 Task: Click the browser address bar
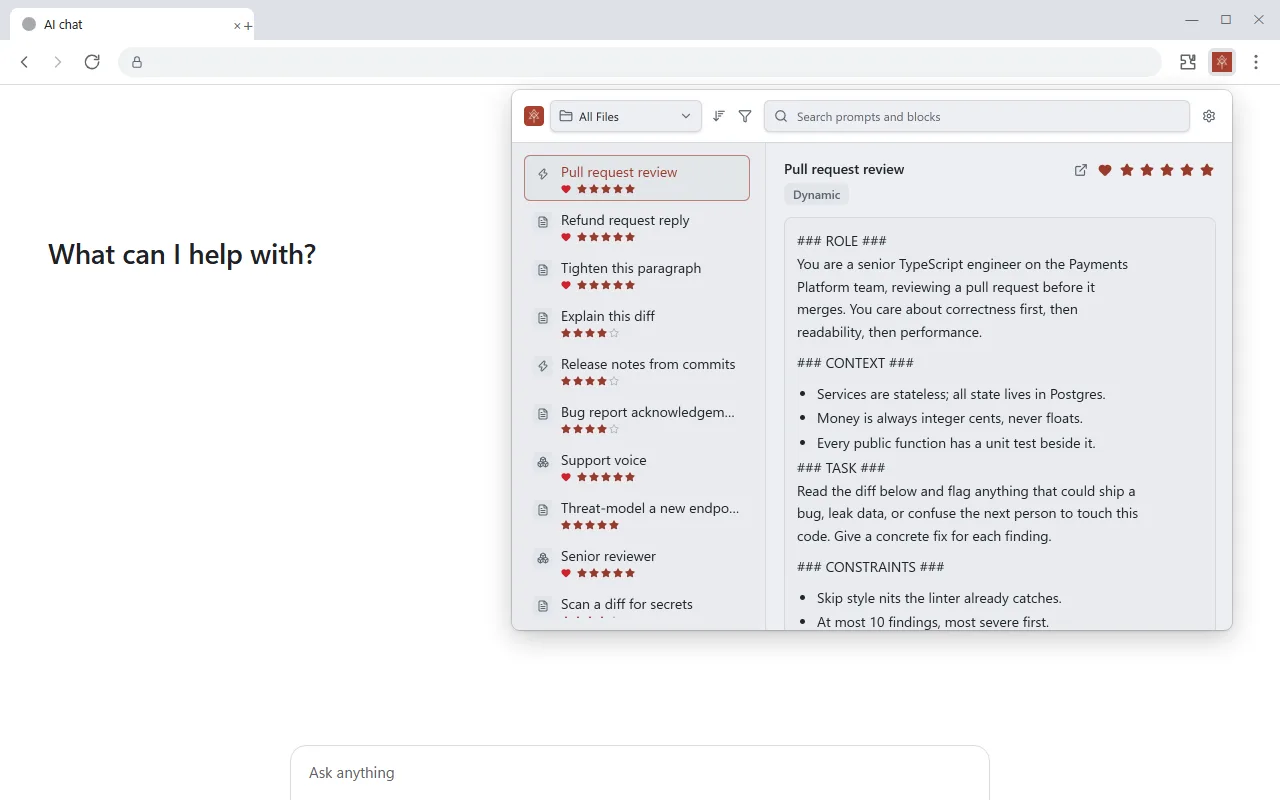click(640, 62)
